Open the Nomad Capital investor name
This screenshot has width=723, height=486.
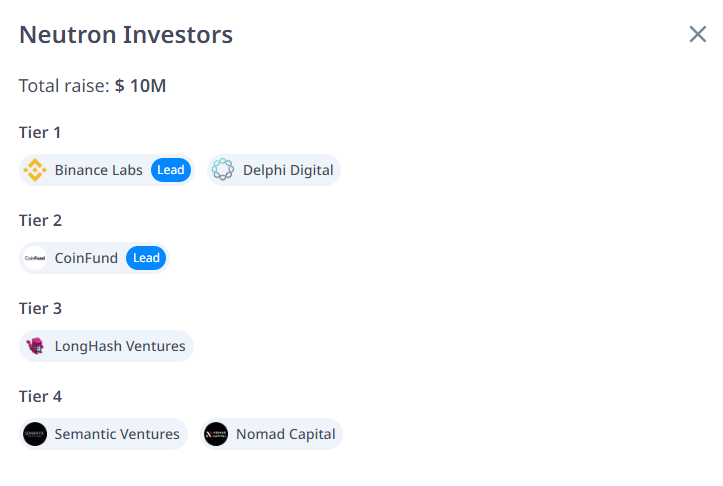tap(286, 434)
